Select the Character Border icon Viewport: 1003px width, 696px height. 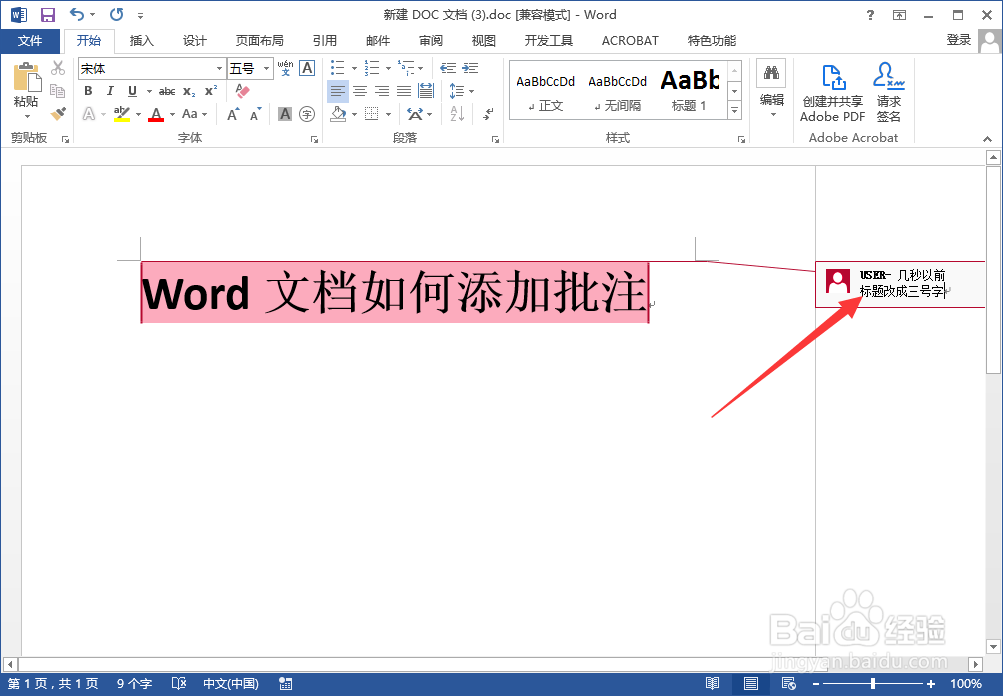[x=305, y=68]
